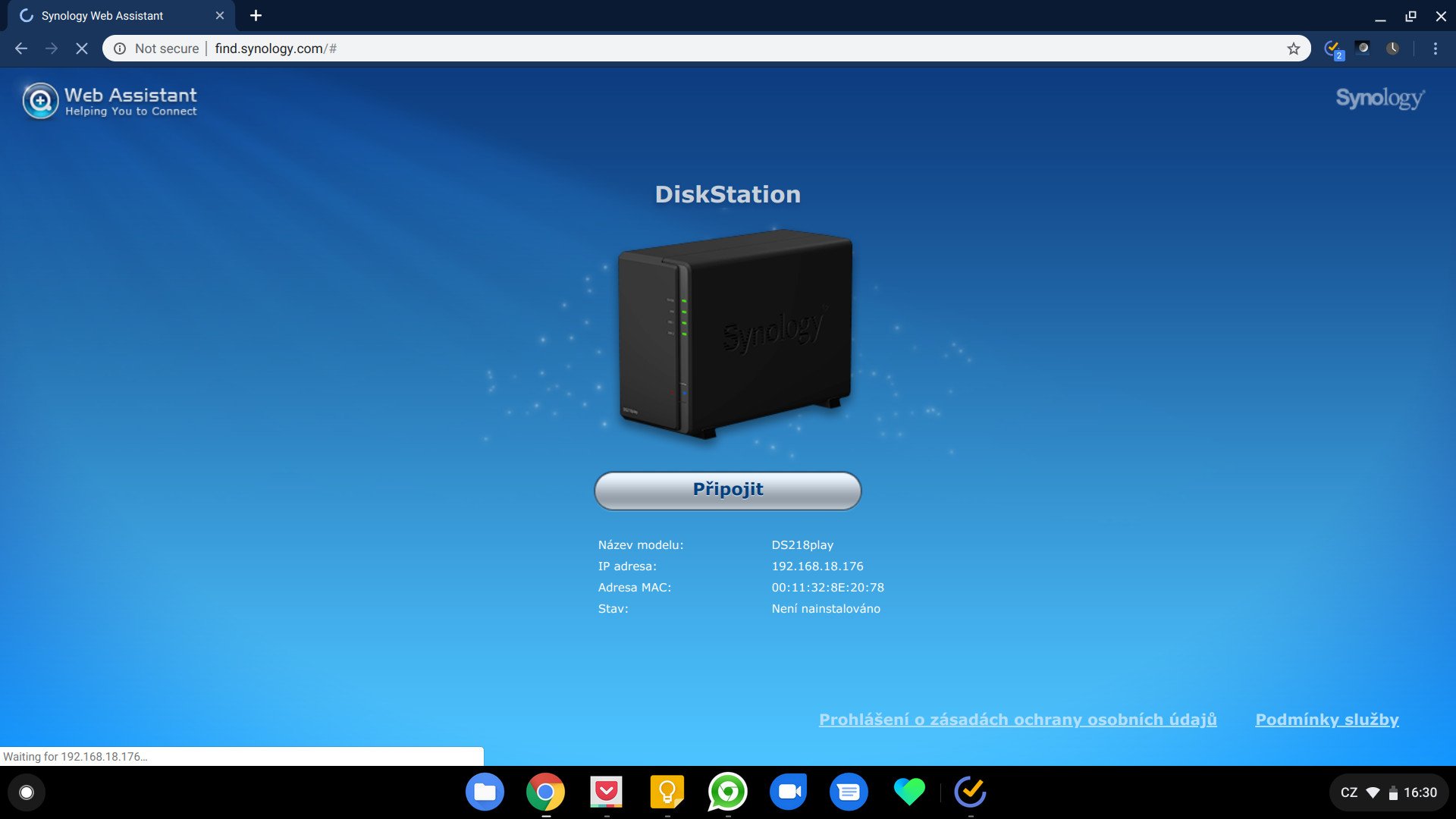1456x819 pixels.
Task: Select the IP address 192.168.18.176
Action: point(817,566)
